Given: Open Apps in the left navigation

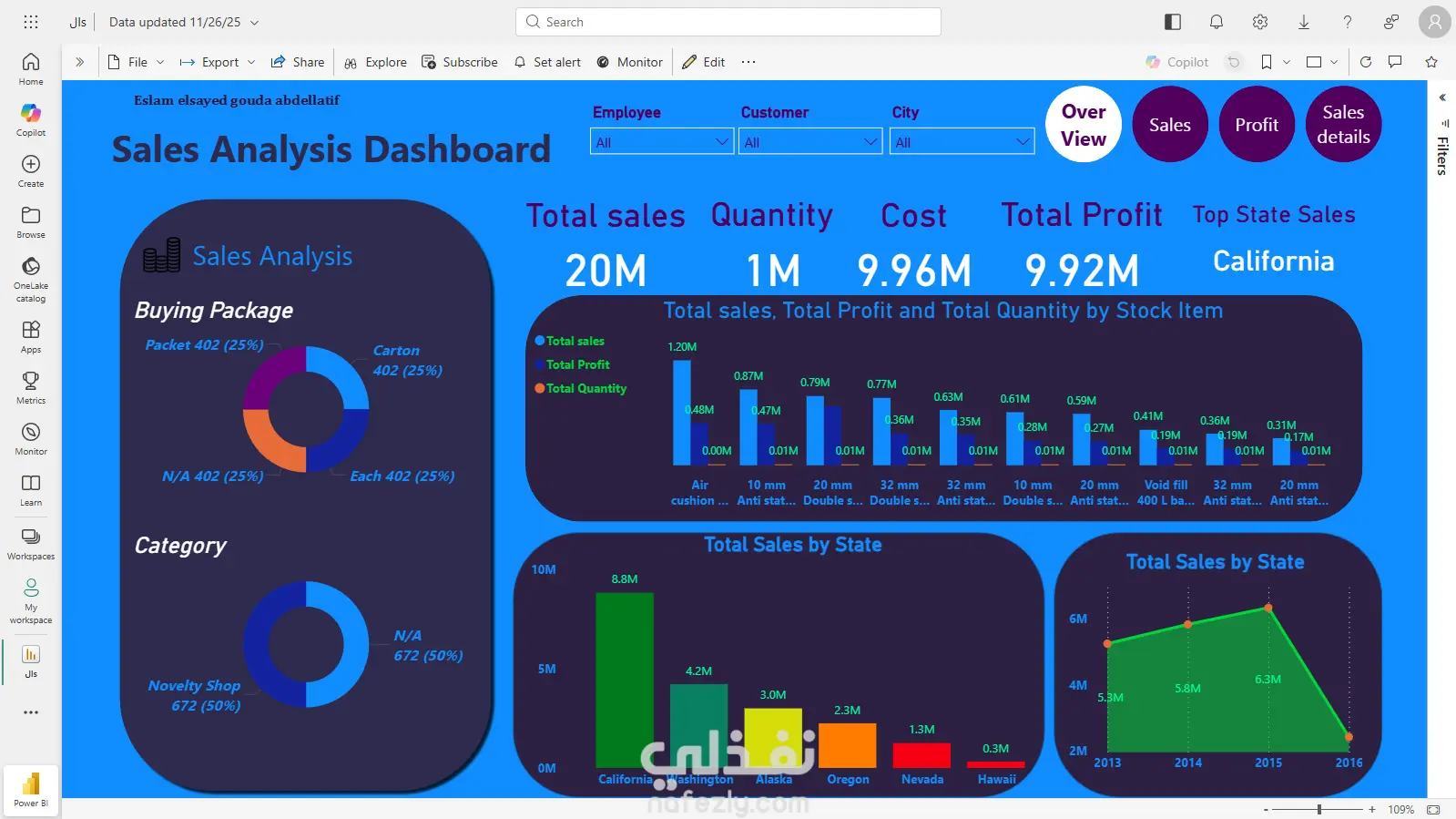Looking at the screenshot, I should [31, 336].
